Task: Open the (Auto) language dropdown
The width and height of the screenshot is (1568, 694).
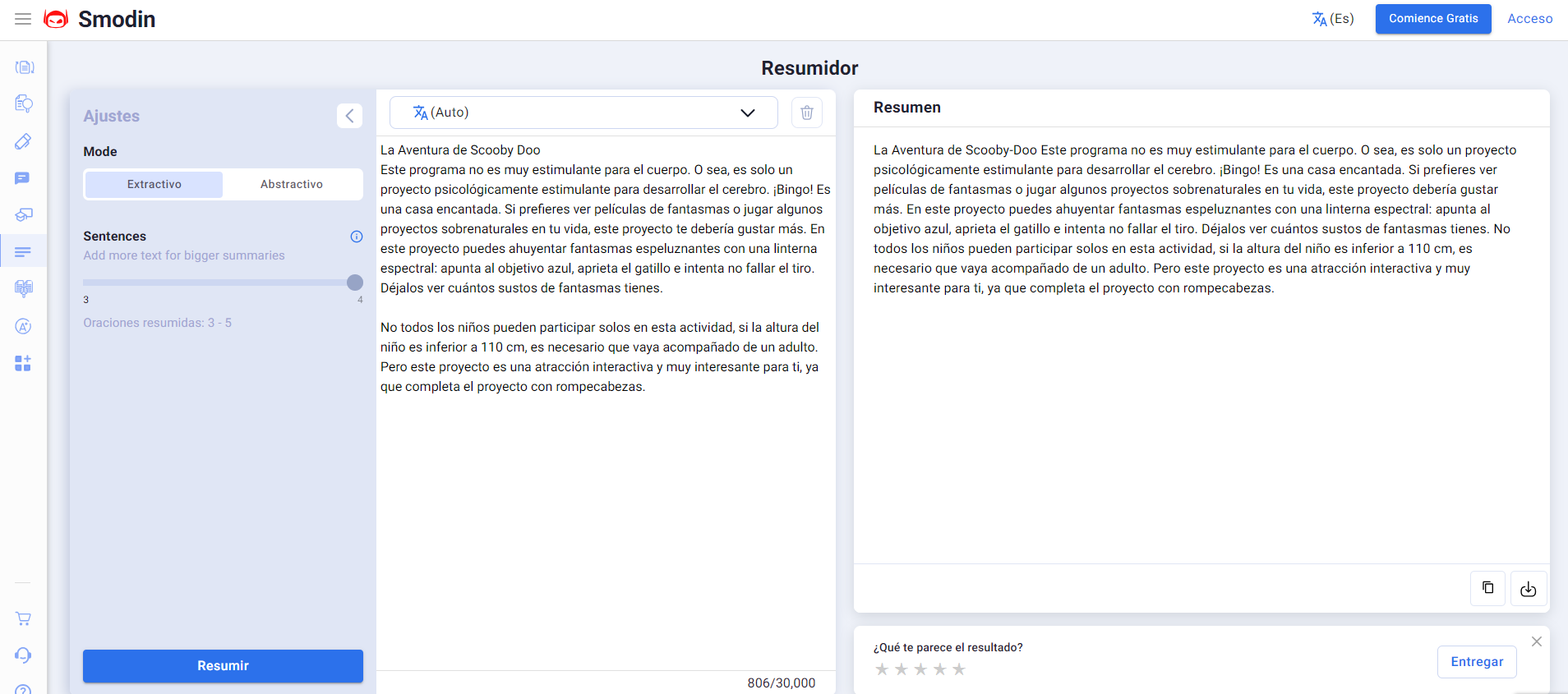Action: click(x=583, y=113)
